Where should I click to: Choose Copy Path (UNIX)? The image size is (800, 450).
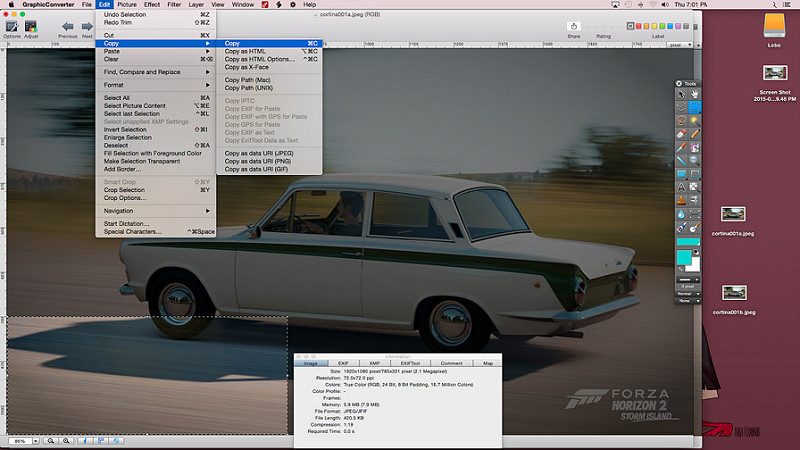tap(269, 88)
